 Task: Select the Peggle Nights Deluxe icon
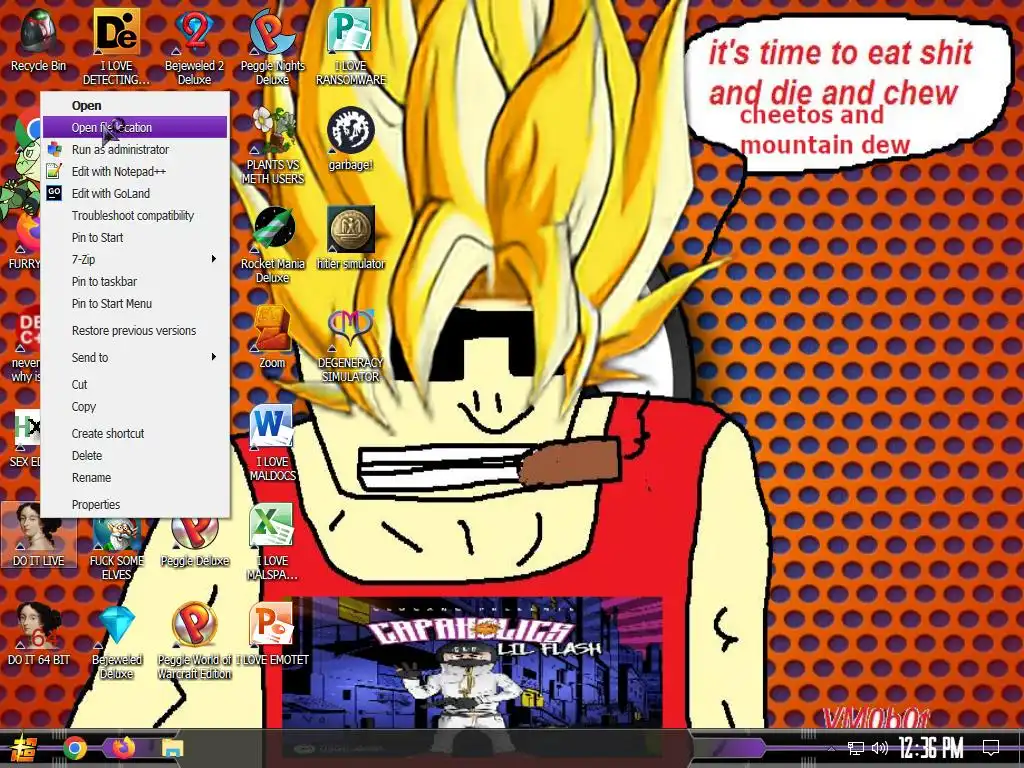272,46
